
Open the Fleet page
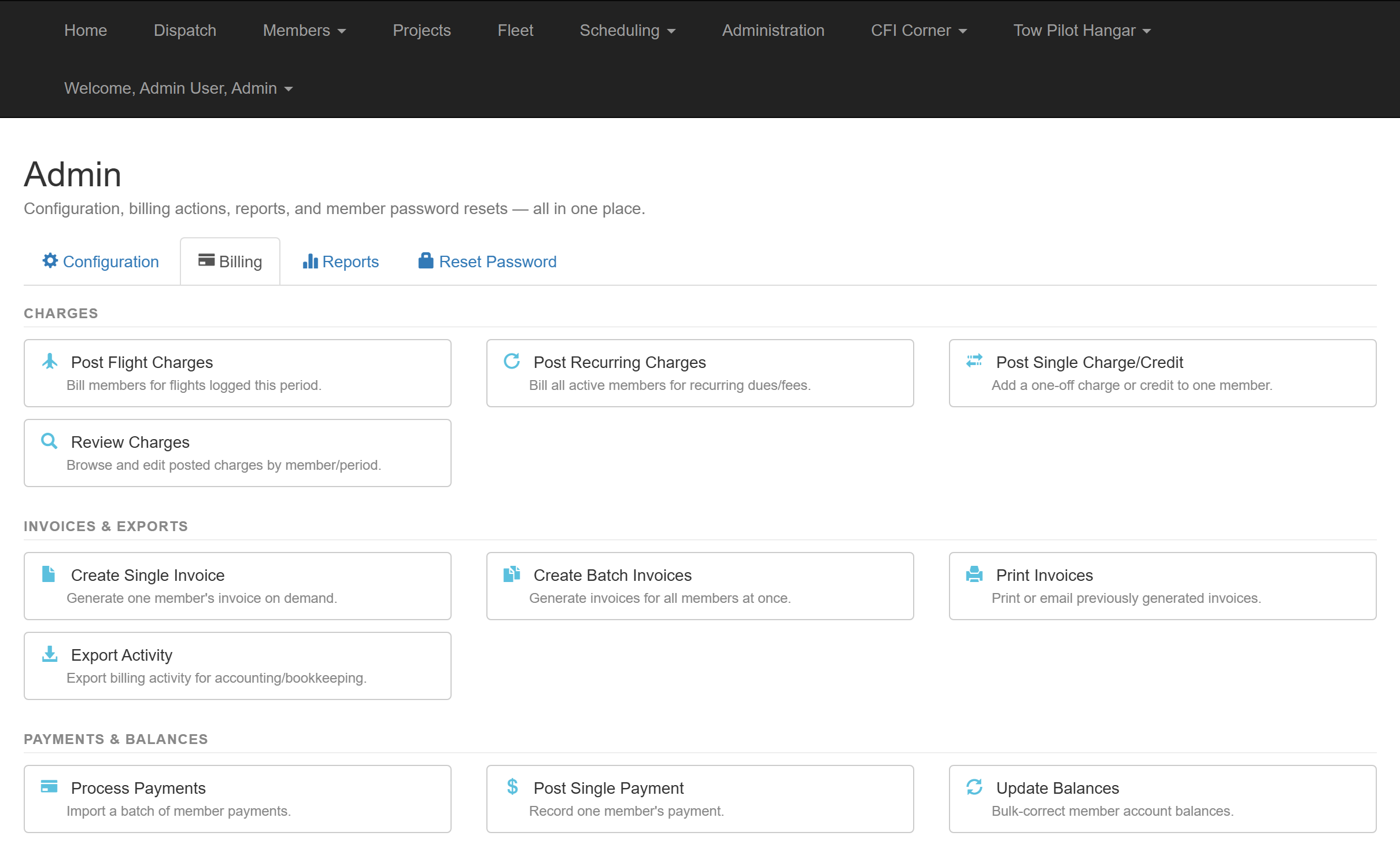515,30
